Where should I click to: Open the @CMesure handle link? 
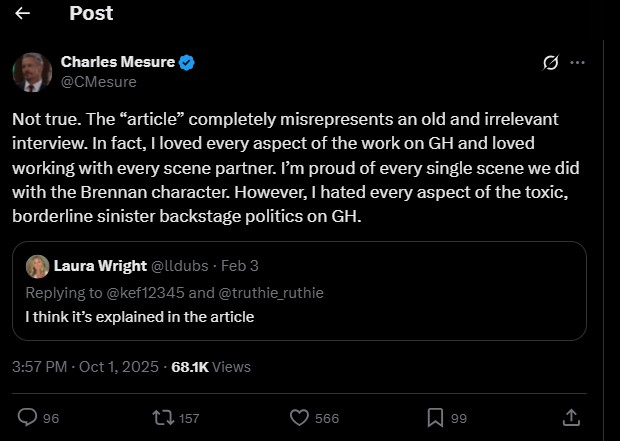tap(98, 81)
